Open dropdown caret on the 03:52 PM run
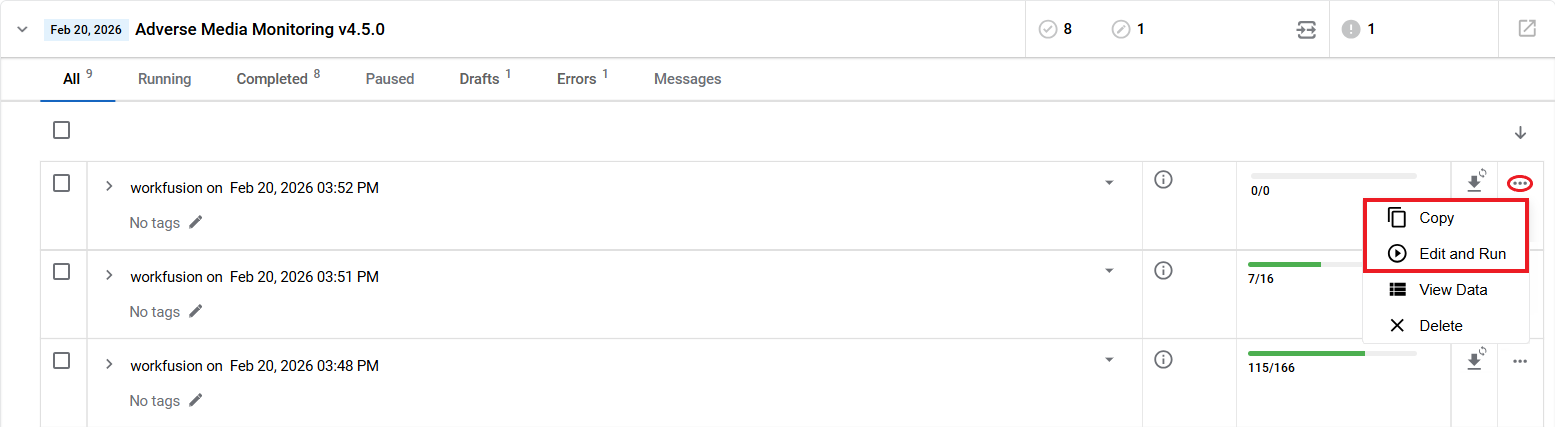The height and width of the screenshot is (427, 1555). (x=1109, y=183)
